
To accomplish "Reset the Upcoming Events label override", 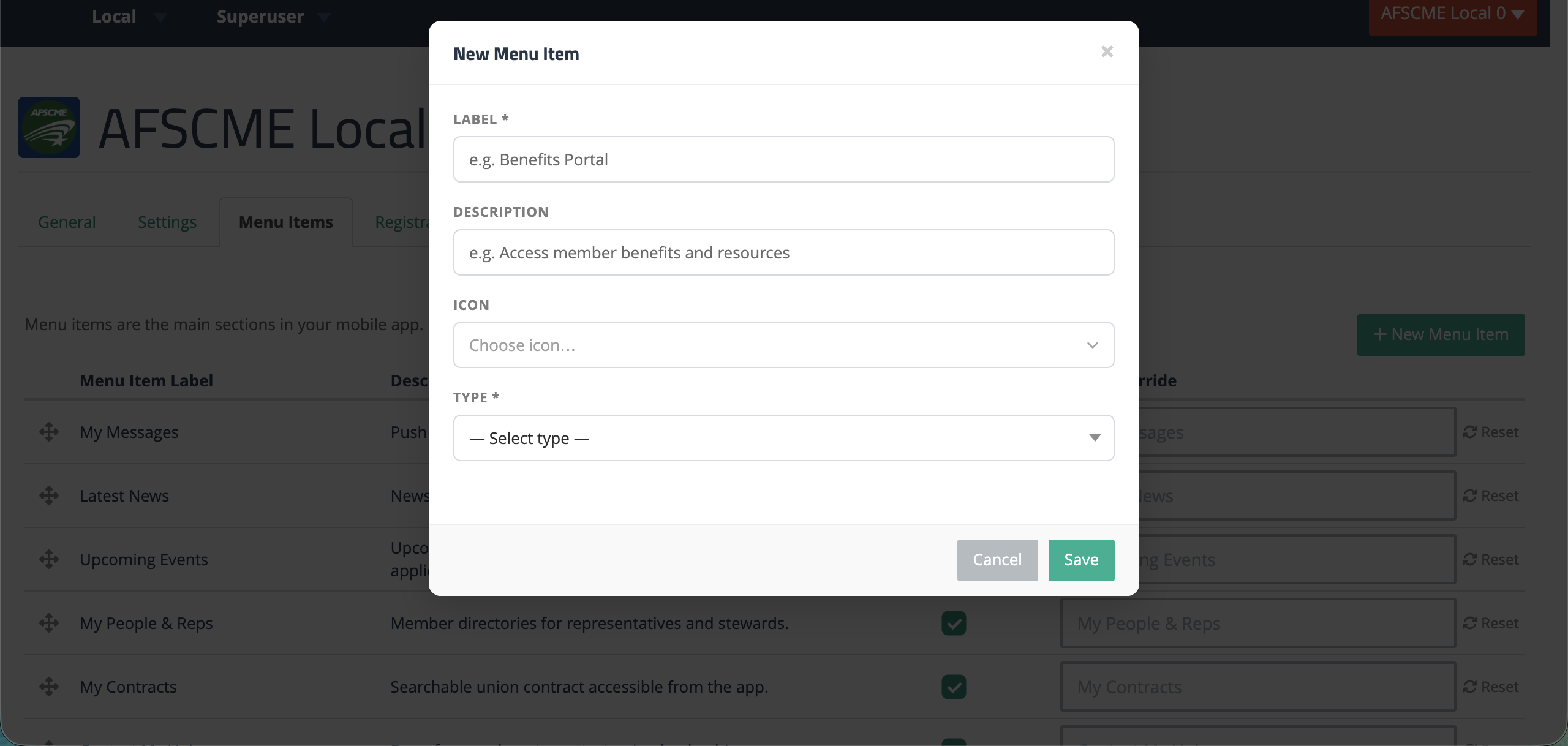I will [1491, 559].
